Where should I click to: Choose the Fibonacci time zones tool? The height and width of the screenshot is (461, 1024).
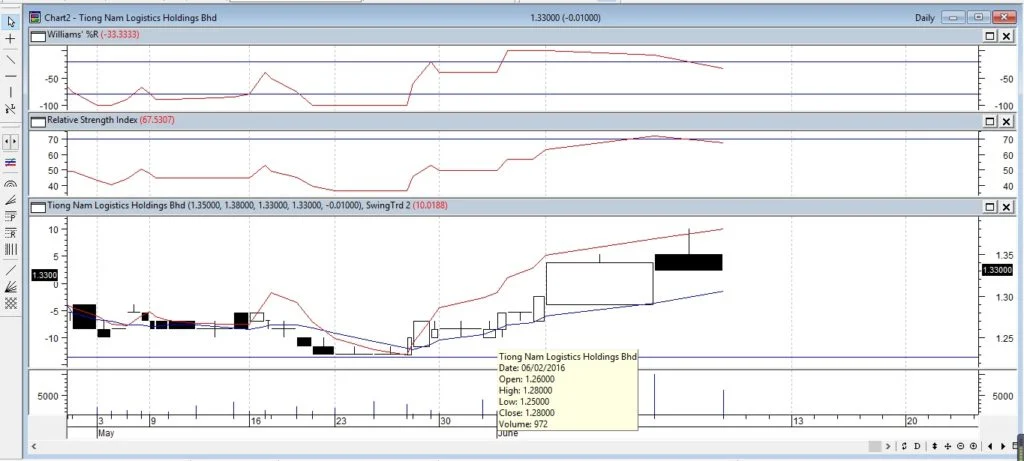[10, 249]
